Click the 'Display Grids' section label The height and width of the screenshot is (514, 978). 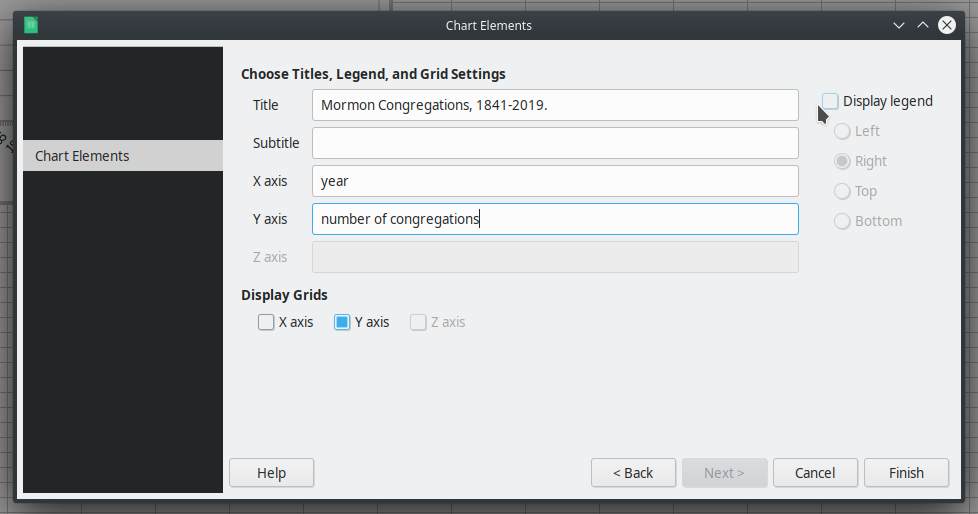pyautogui.click(x=284, y=294)
